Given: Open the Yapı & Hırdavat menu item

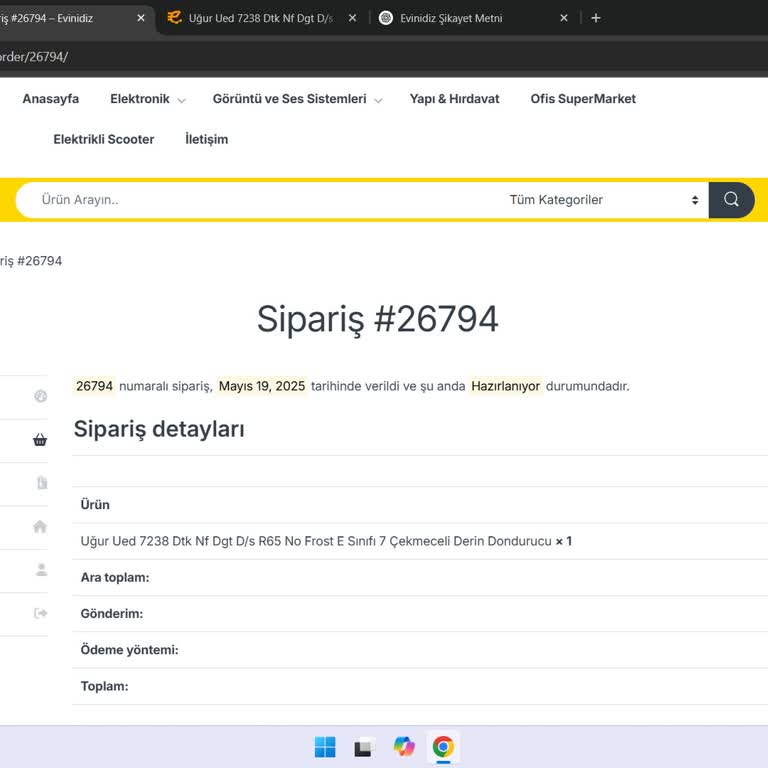Looking at the screenshot, I should [454, 99].
